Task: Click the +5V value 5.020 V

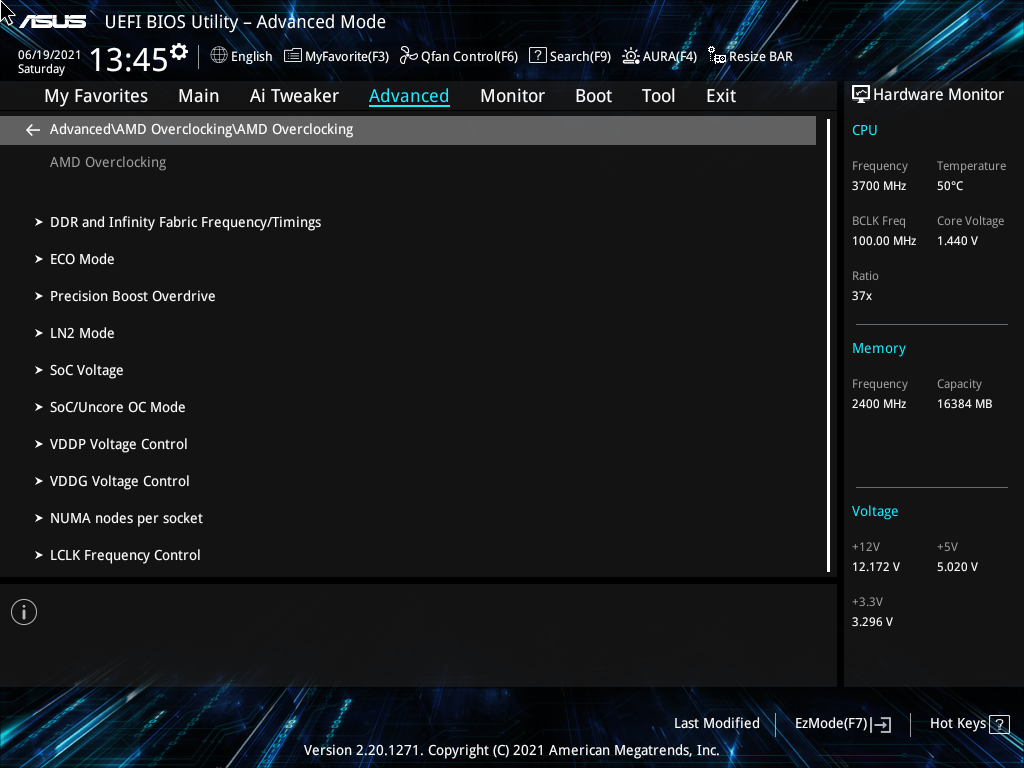Action: pos(957,567)
